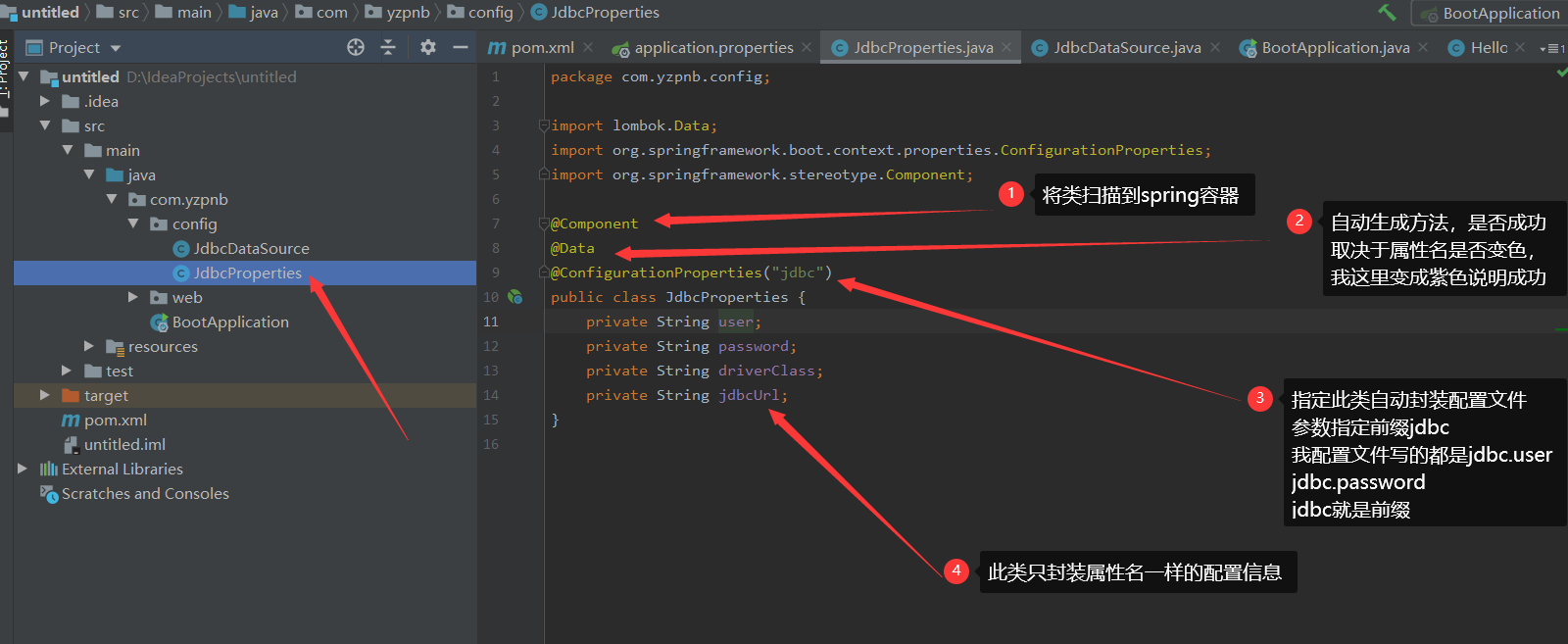Click @Data annotation in code
The width and height of the screenshot is (1568, 644).
pyautogui.click(x=572, y=248)
